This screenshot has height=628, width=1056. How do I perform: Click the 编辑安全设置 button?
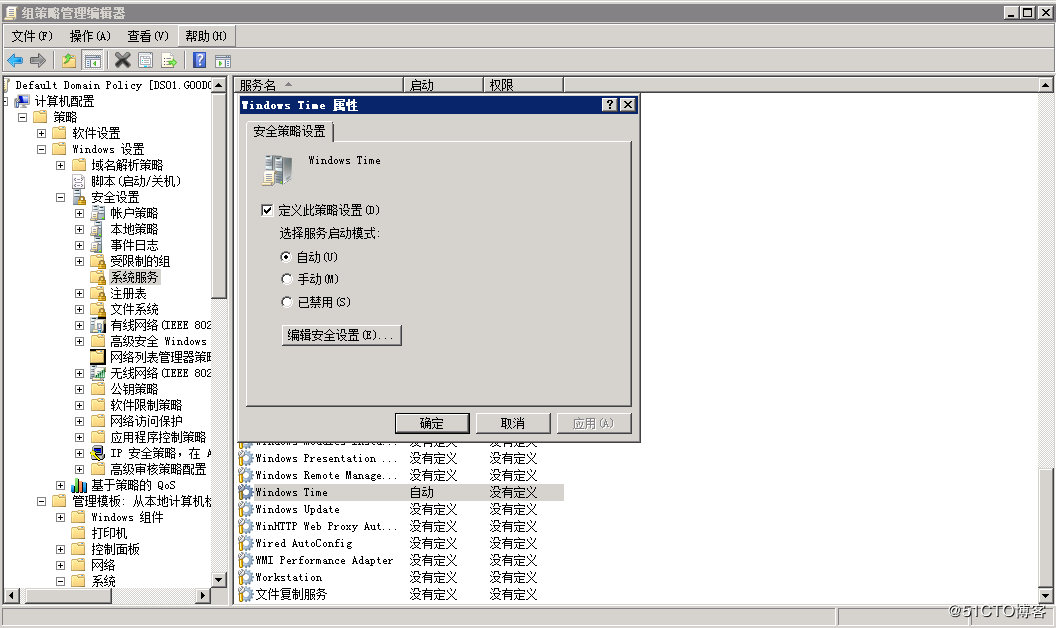[342, 335]
